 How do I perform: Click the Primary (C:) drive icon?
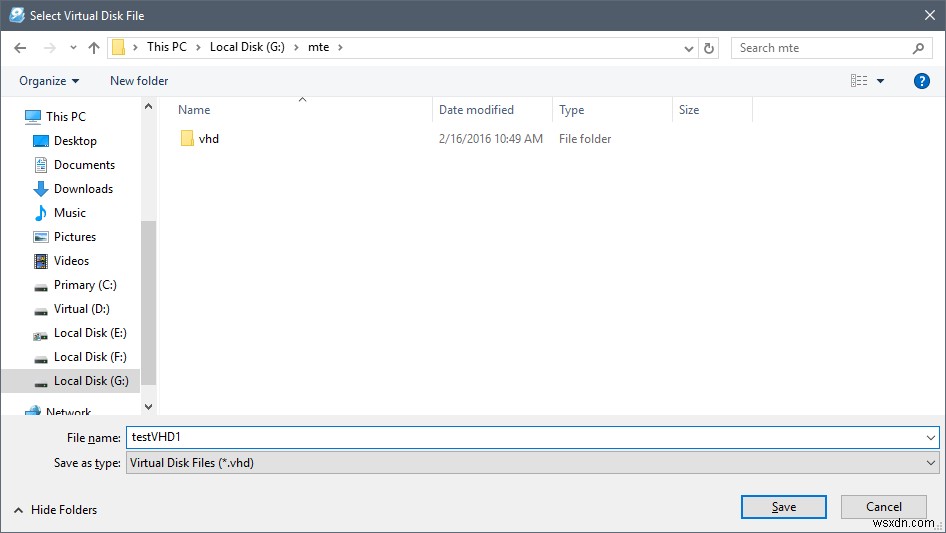40,288
